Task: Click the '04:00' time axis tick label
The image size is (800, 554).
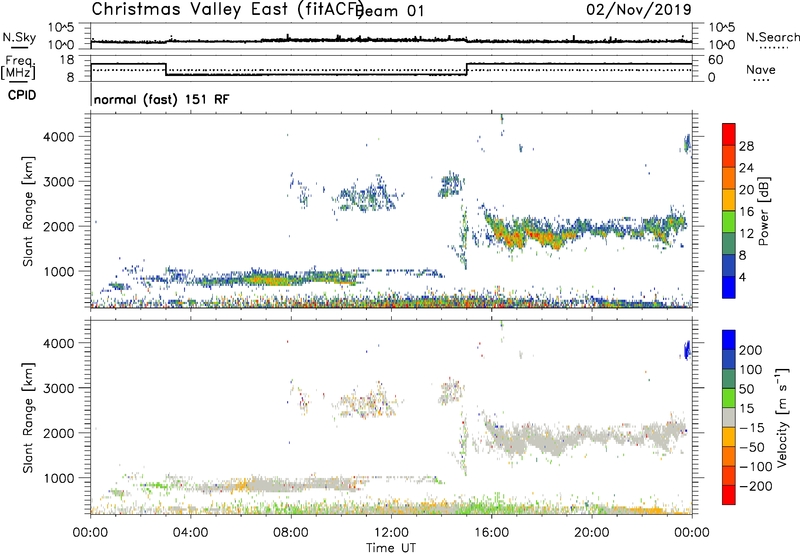Action: (190, 533)
